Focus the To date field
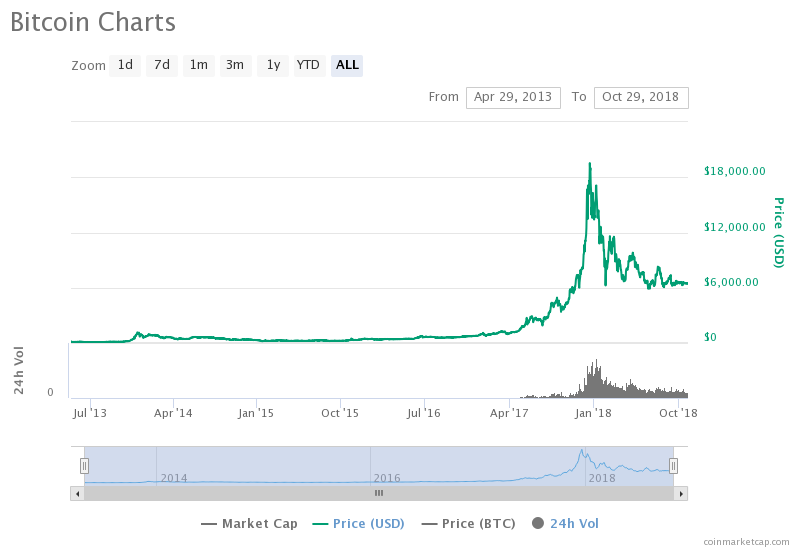The image size is (800, 550). point(641,97)
